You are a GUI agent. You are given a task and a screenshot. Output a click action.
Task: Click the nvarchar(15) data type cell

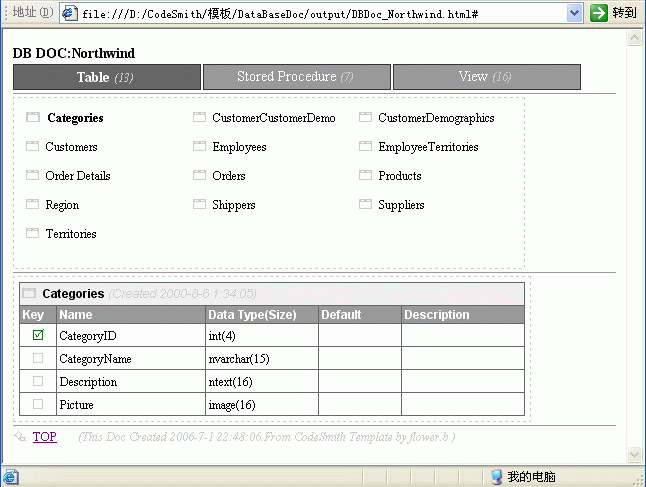262,358
